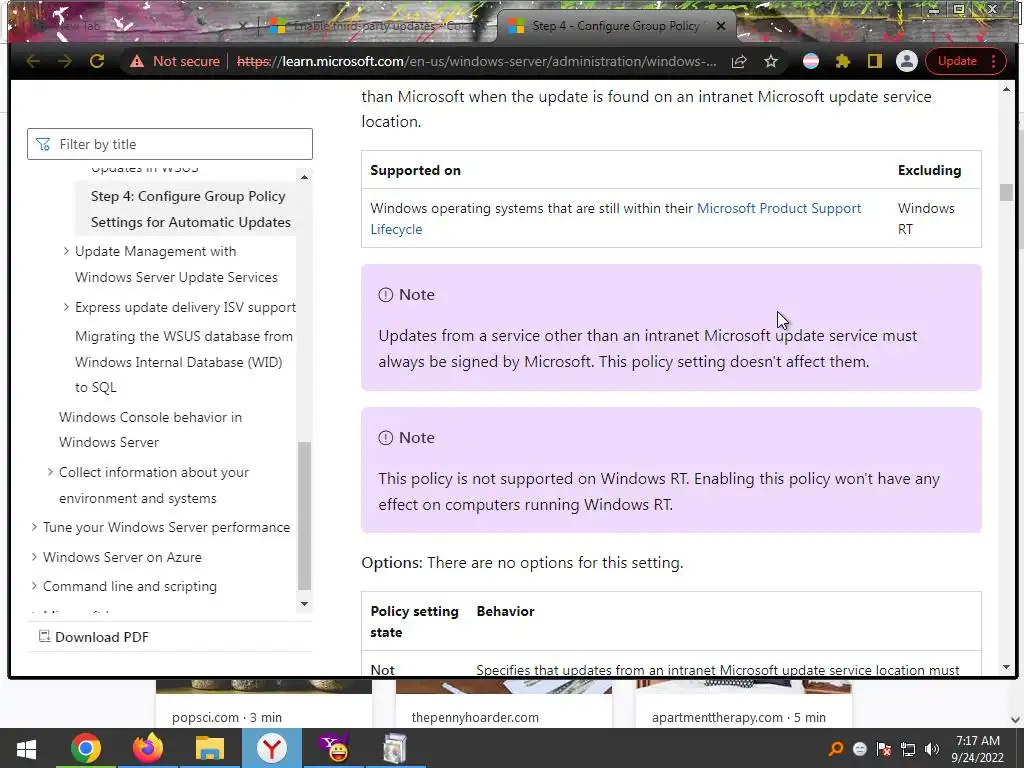
Task: Open the clock showing 7:17 AM
Action: pyautogui.click(x=978, y=749)
